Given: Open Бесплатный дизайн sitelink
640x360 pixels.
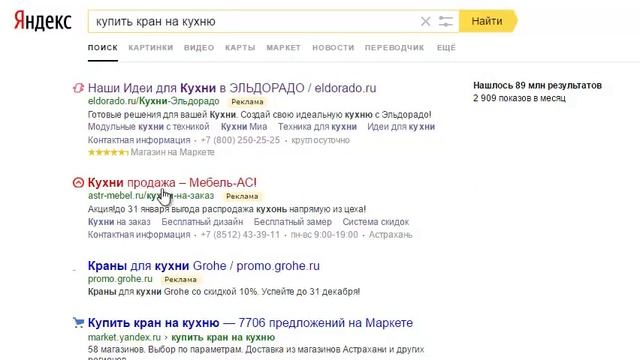Looking at the screenshot, I should 202,222.
